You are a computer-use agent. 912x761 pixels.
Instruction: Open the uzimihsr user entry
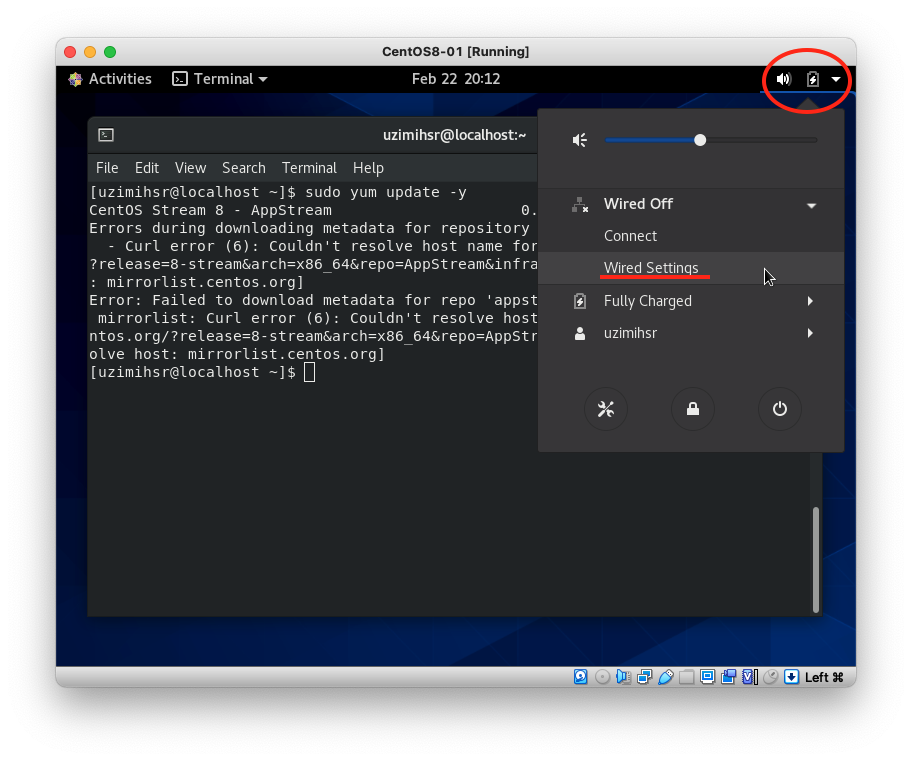tap(692, 333)
